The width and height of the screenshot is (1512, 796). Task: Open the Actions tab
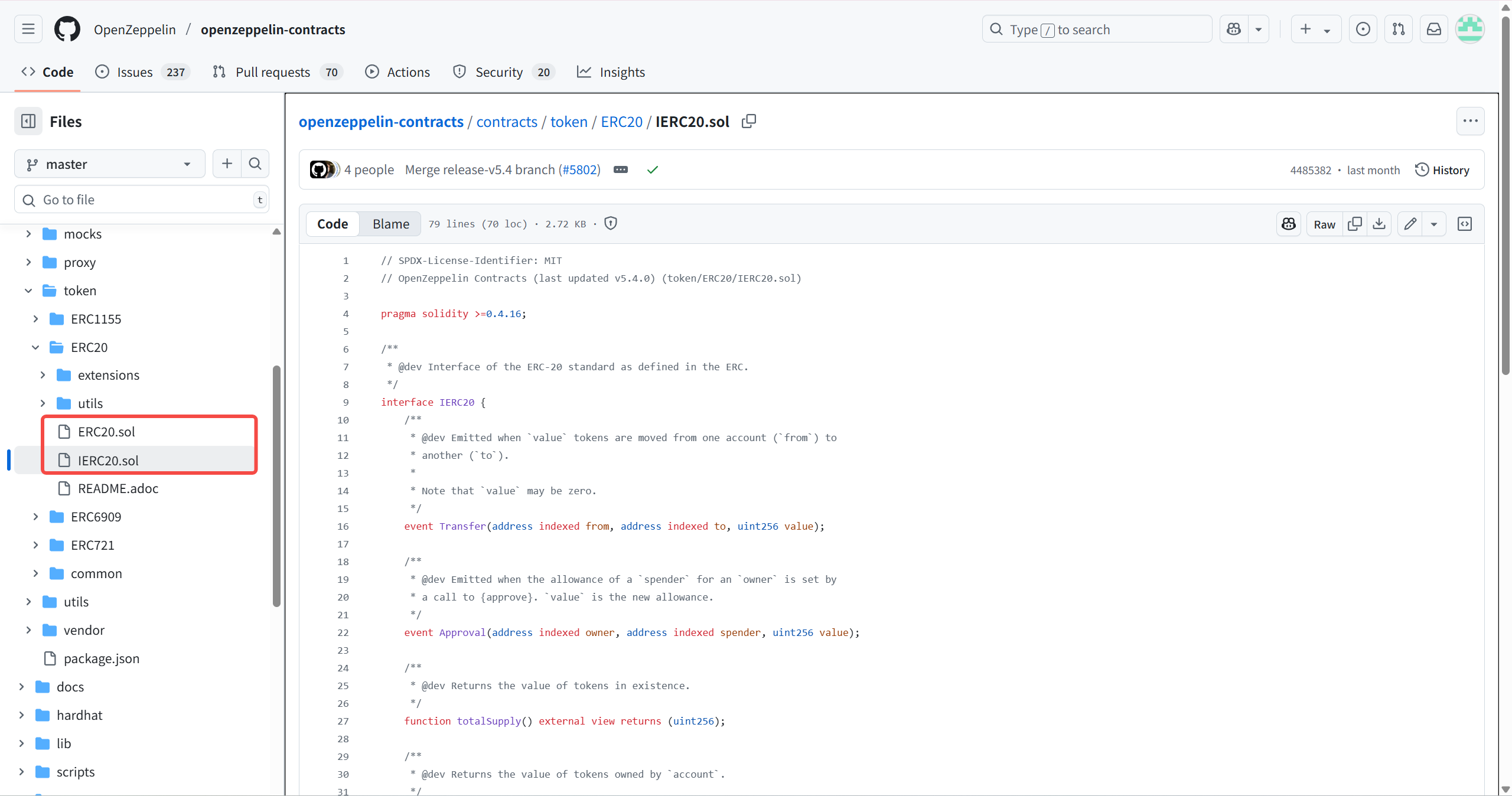point(409,72)
